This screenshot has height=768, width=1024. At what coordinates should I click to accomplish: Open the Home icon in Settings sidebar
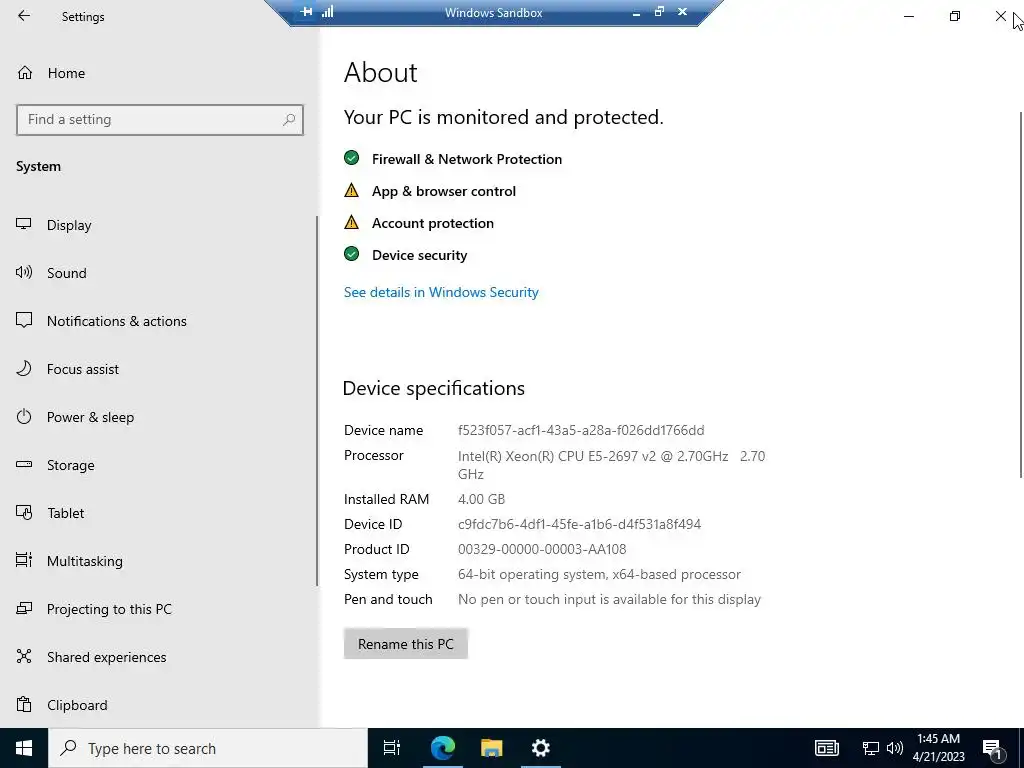[25, 72]
